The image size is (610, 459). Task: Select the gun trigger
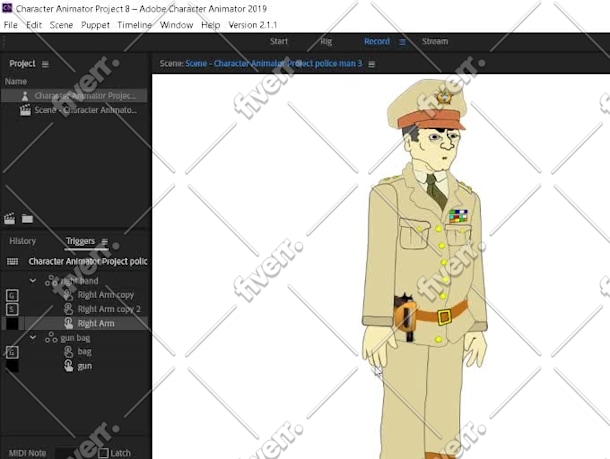coord(74,366)
